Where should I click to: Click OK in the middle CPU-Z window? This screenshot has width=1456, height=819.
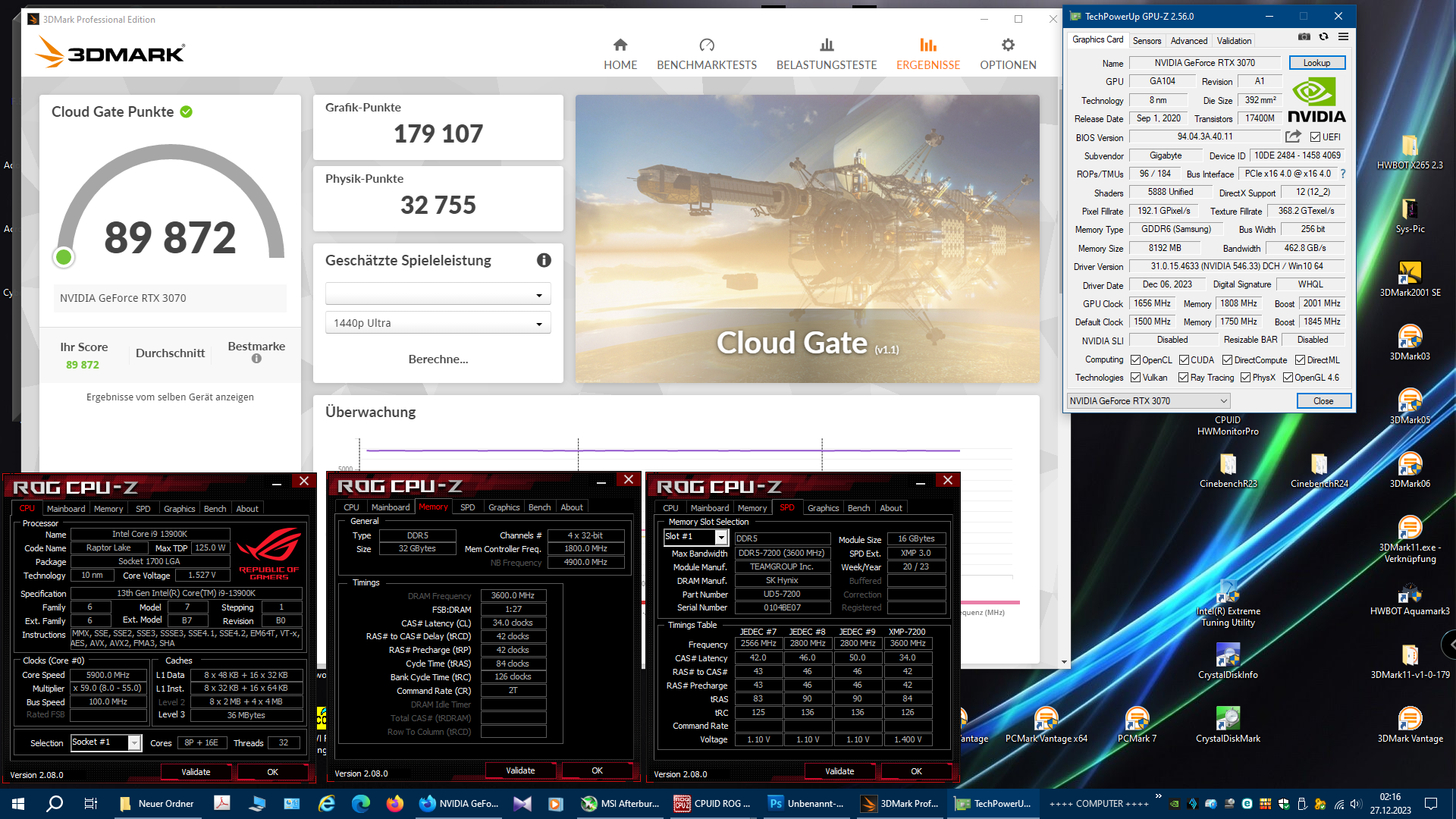(597, 770)
